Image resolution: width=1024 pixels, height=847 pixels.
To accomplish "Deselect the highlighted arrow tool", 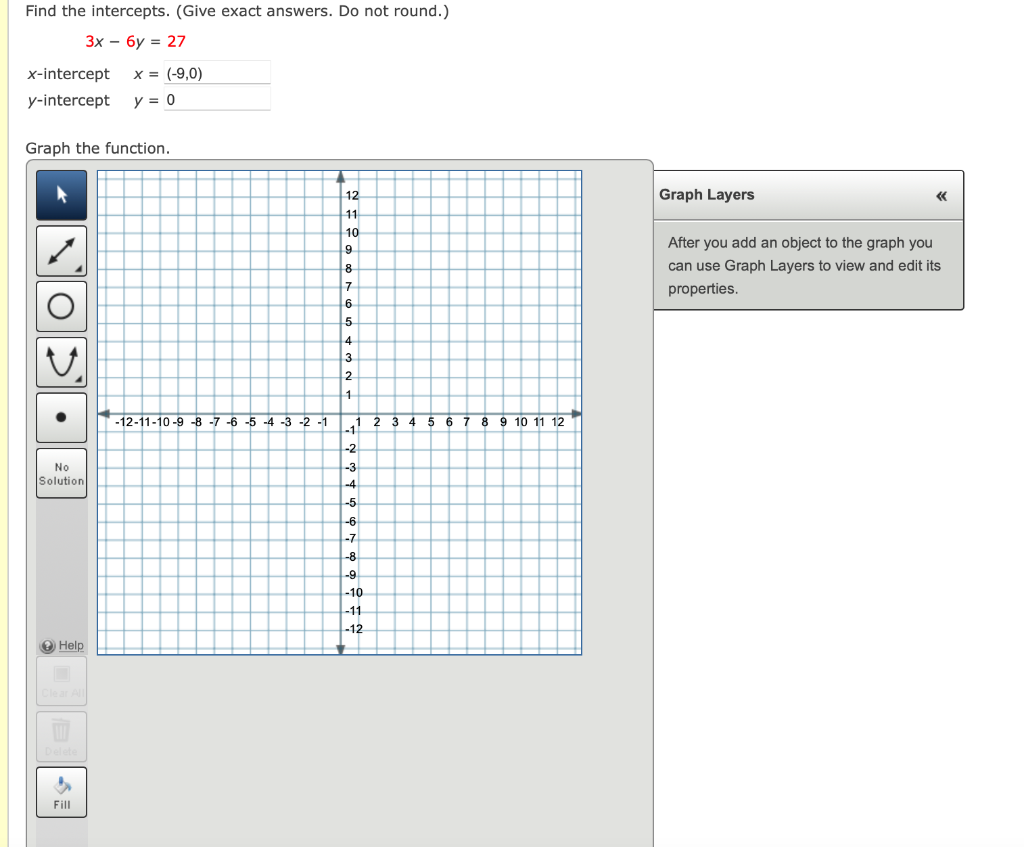I will coord(61,194).
